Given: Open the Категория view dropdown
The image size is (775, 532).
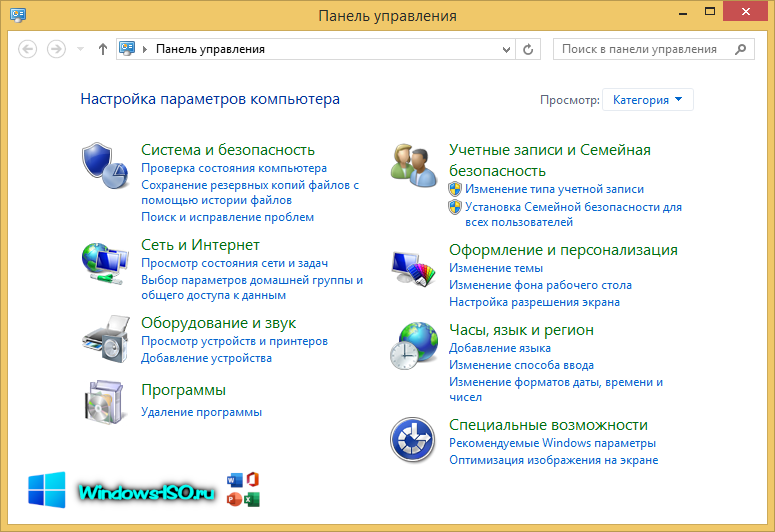Looking at the screenshot, I should pyautogui.click(x=647, y=100).
